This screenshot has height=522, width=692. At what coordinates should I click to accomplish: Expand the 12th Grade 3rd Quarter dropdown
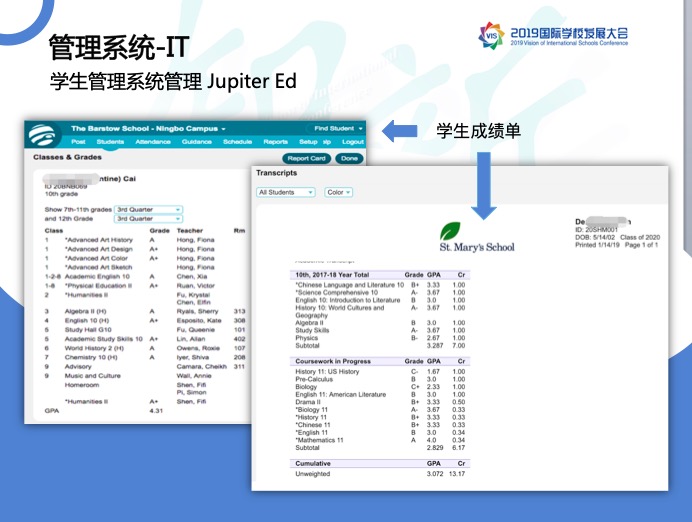pos(148,219)
